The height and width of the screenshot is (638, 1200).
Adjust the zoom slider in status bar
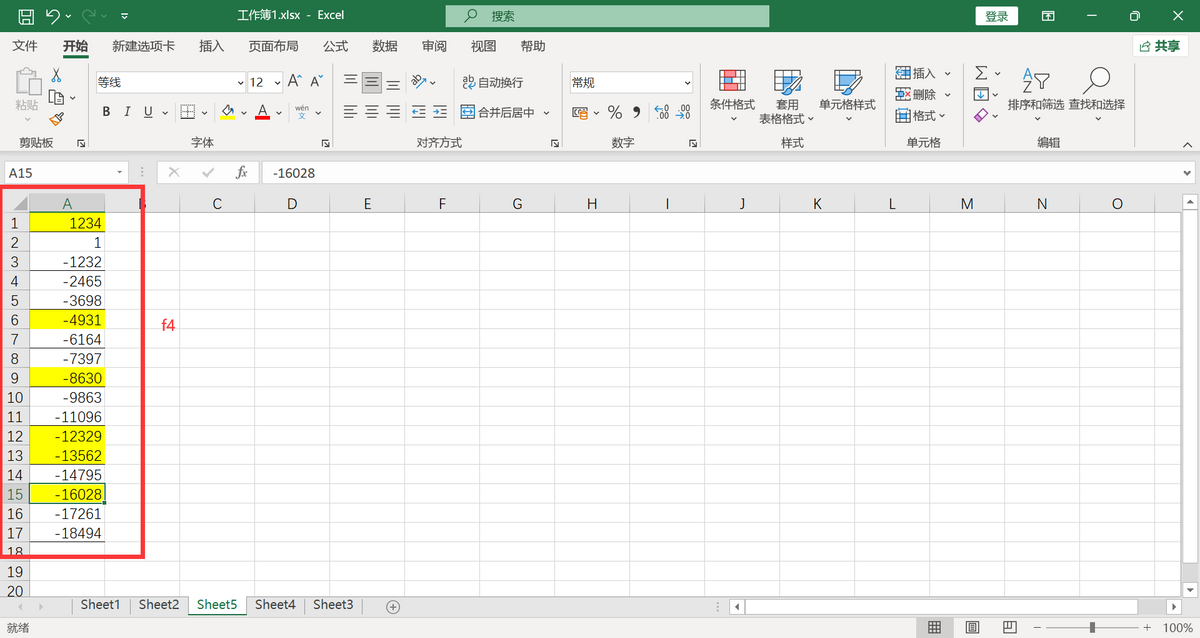[x=1092, y=627]
